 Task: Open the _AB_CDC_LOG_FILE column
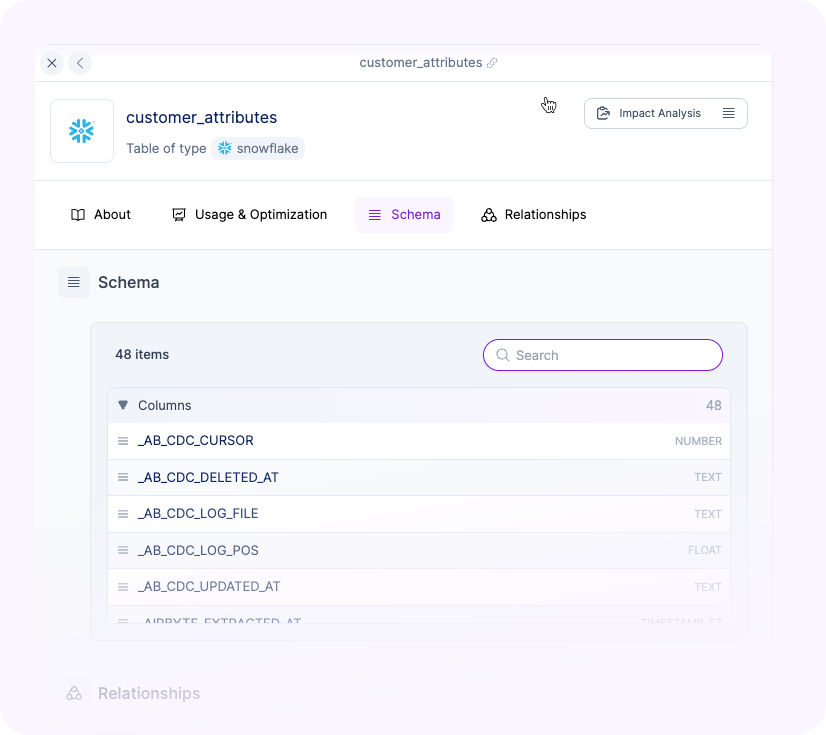coord(198,514)
